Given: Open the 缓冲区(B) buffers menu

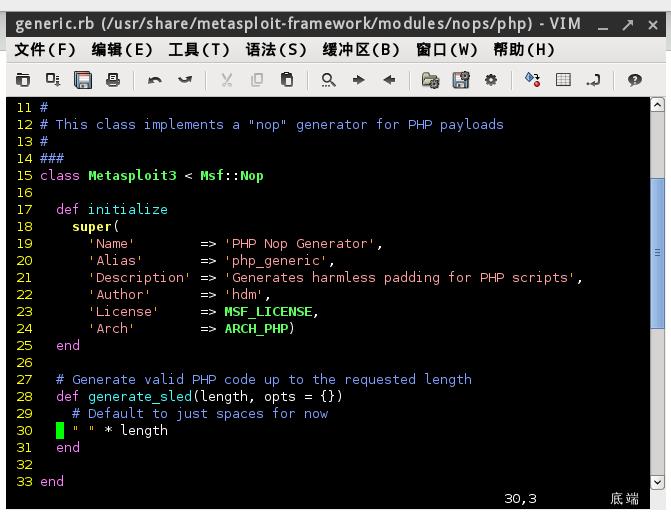Looking at the screenshot, I should (x=361, y=50).
